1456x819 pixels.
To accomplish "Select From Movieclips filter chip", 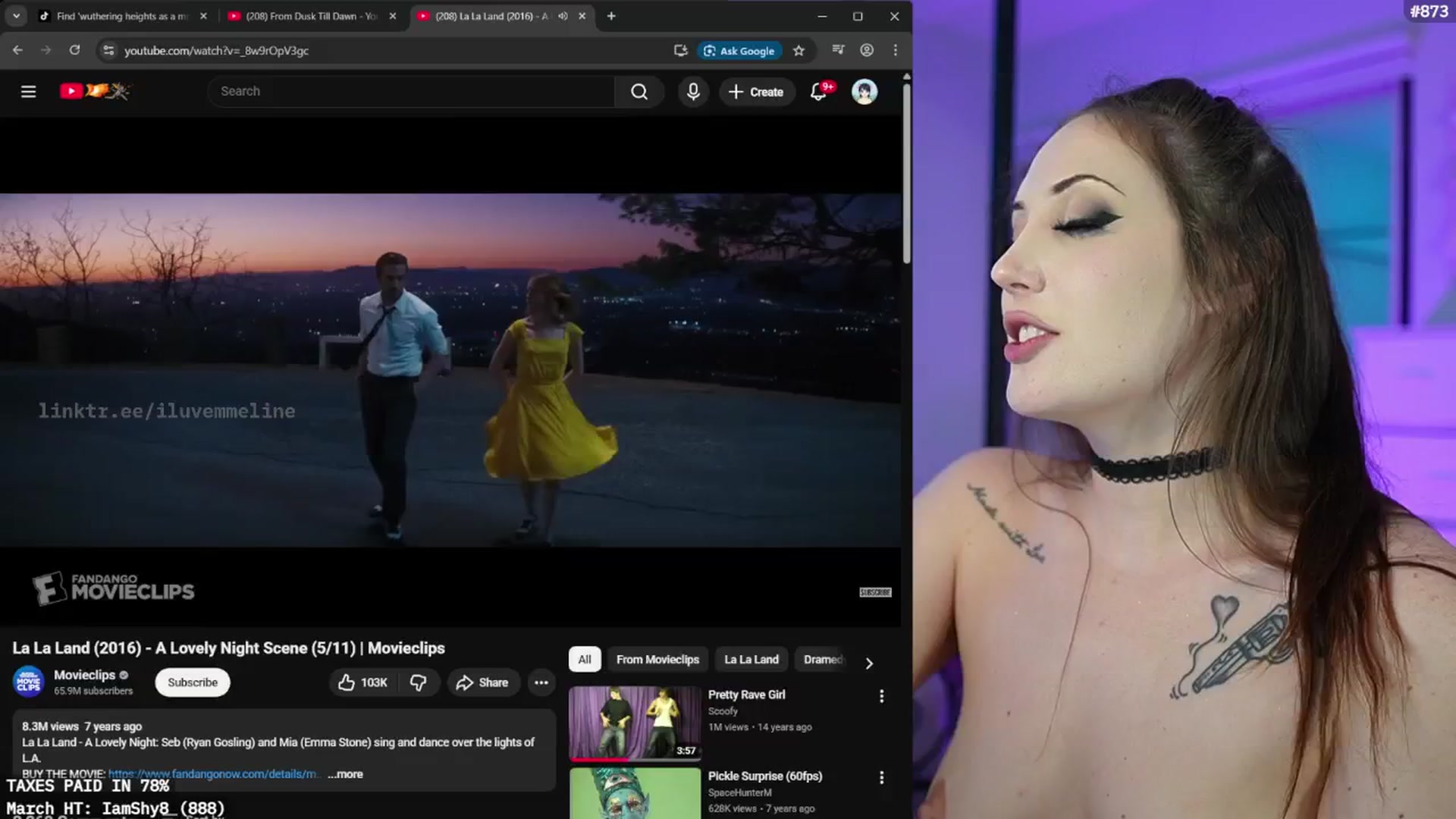I will click(x=657, y=660).
